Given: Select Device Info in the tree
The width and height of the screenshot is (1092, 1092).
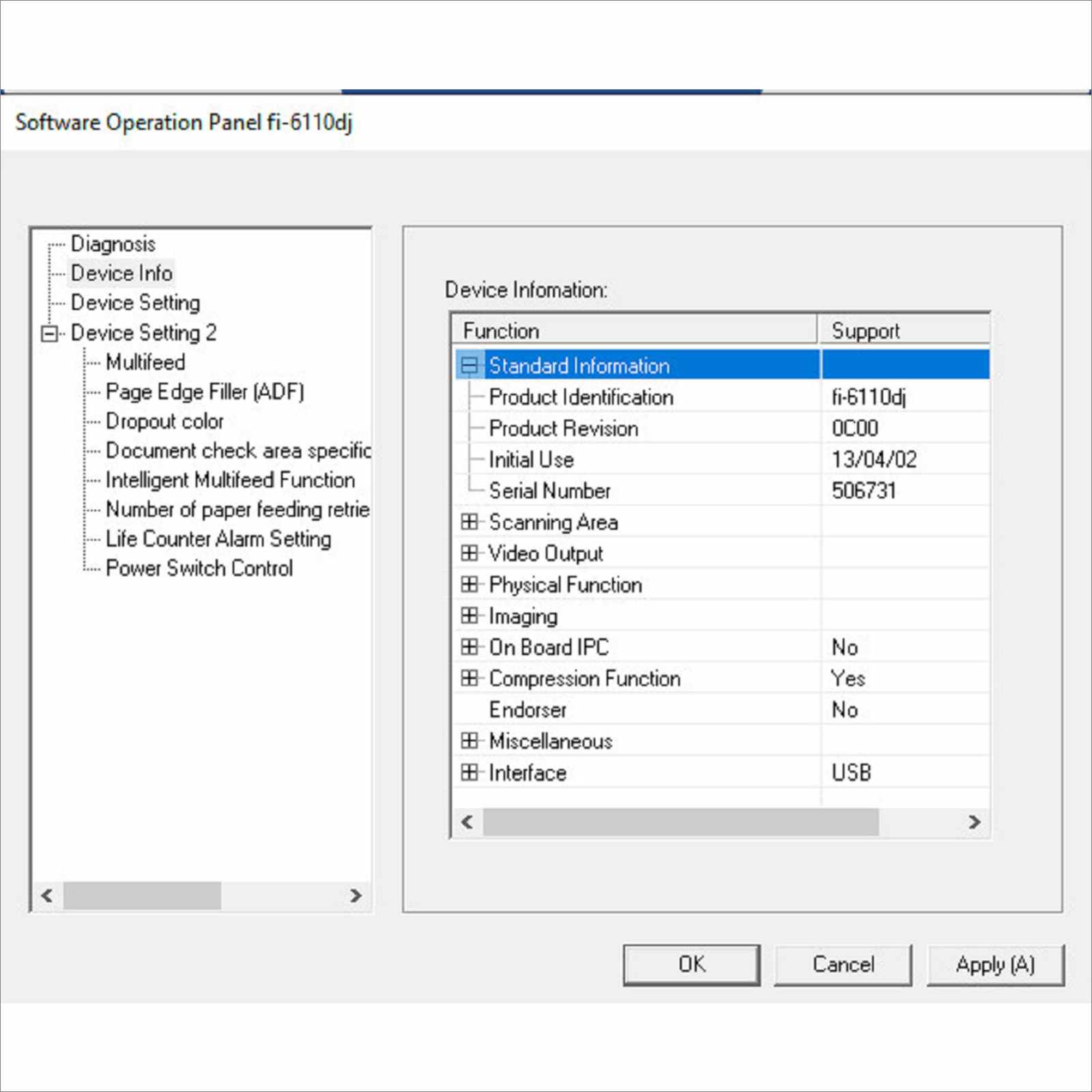Looking at the screenshot, I should [121, 273].
